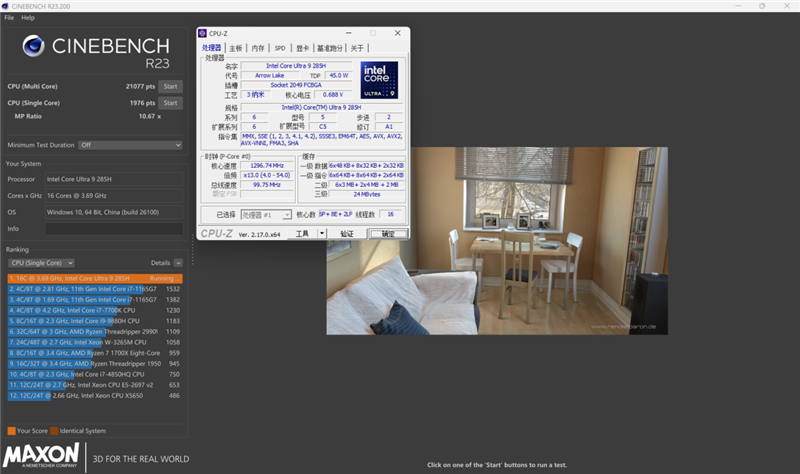Click the CPU-Z title bar app icon
The image size is (800, 474).
tap(203, 33)
